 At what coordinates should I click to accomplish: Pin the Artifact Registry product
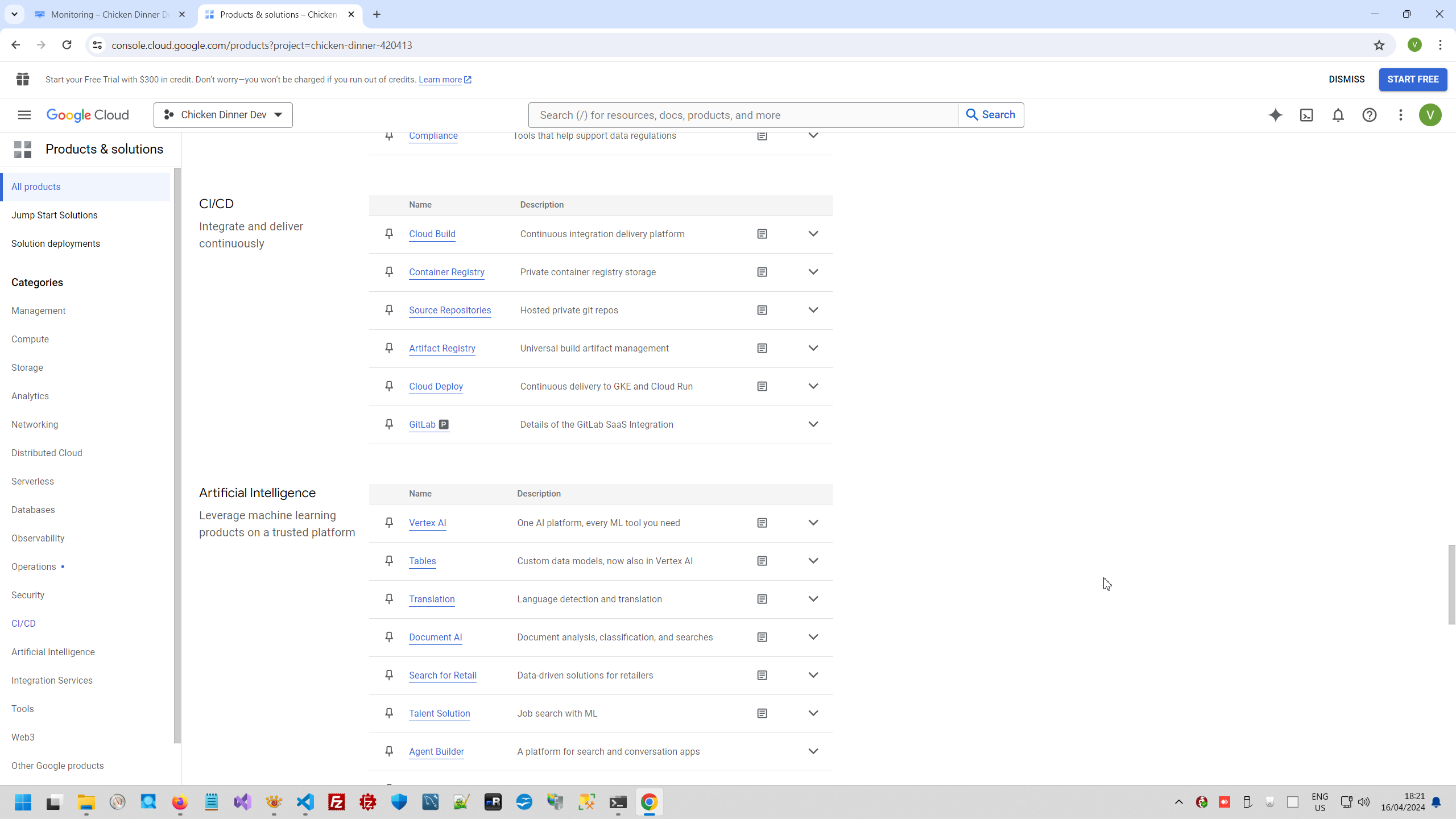click(x=389, y=348)
